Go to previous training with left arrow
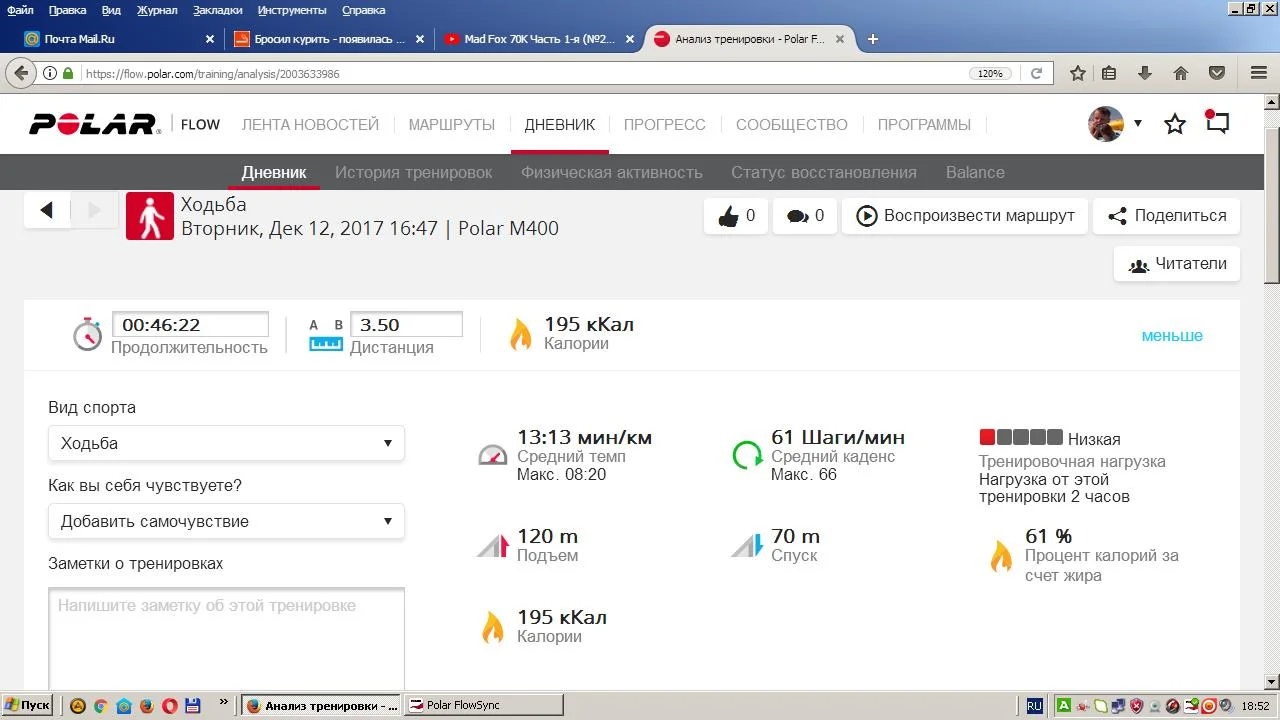The height and width of the screenshot is (720, 1280). (x=47, y=210)
